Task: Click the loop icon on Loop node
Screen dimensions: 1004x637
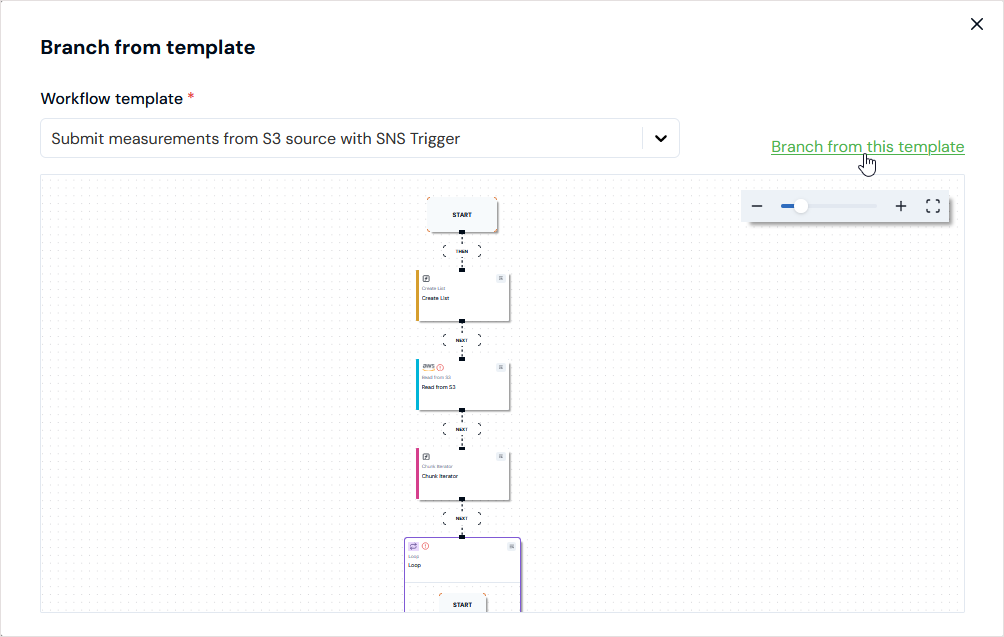Action: click(x=414, y=546)
